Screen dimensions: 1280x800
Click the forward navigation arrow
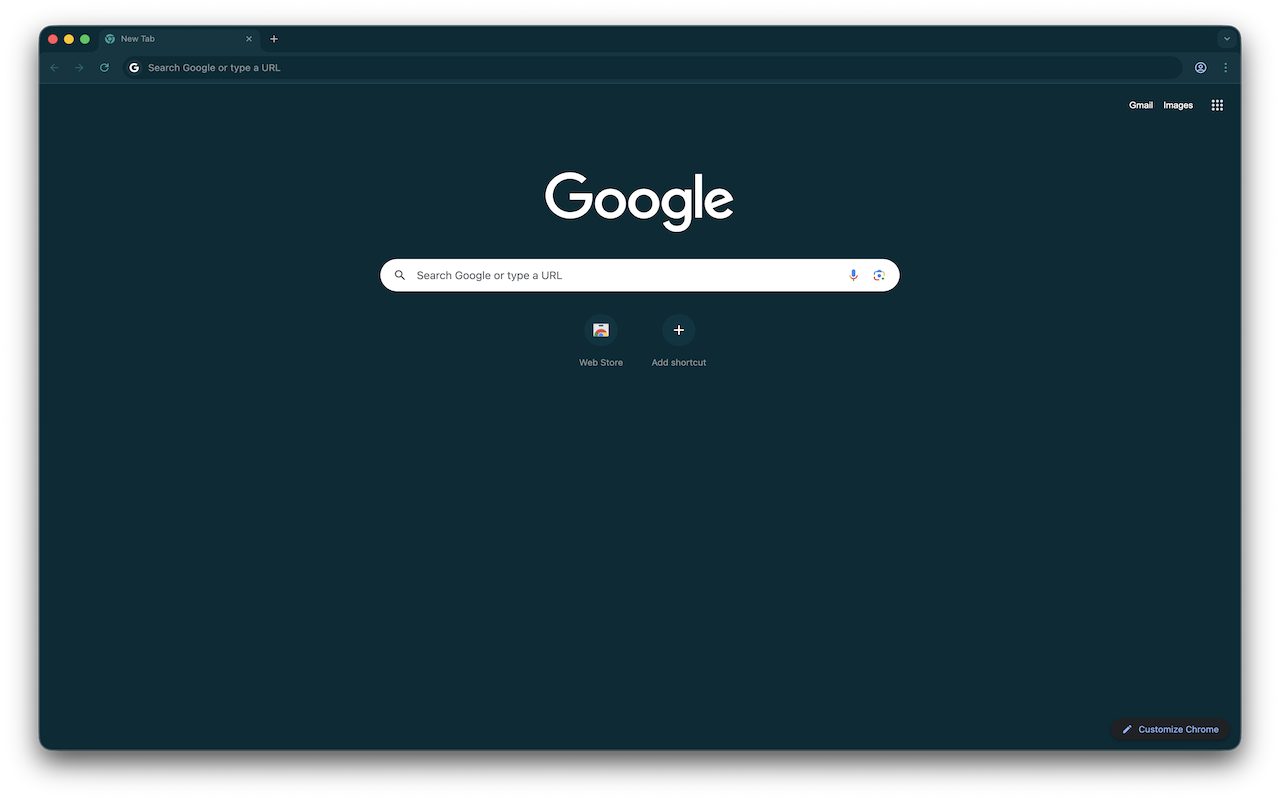coord(79,68)
